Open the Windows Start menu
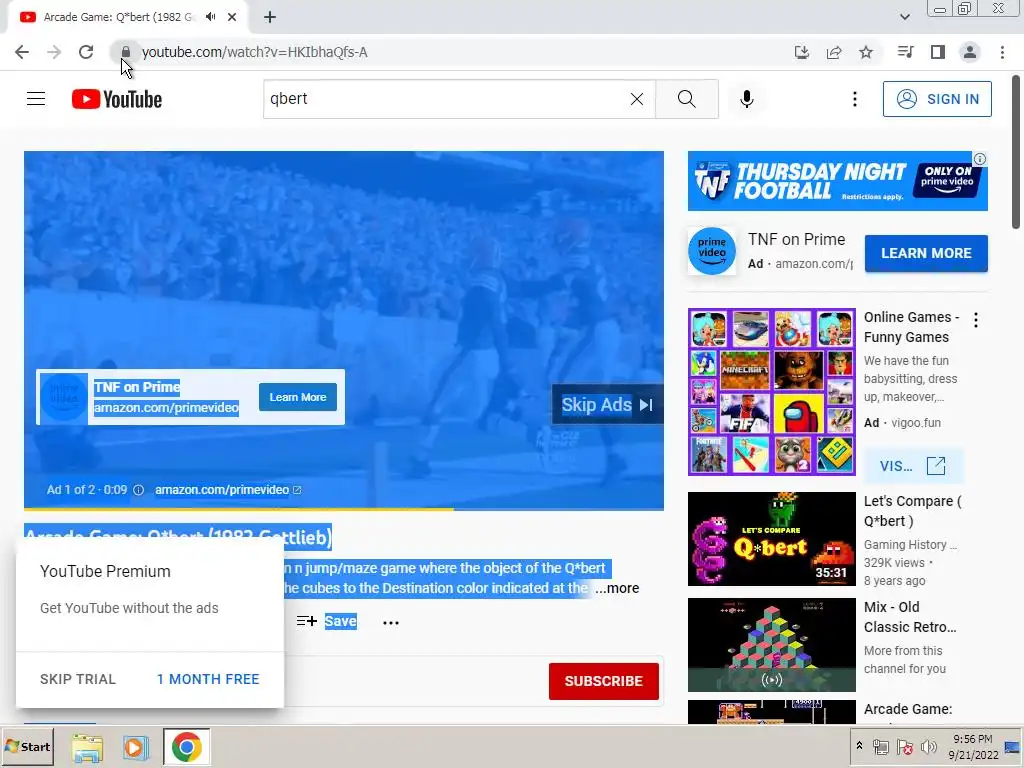This screenshot has width=1024, height=768. coord(27,746)
